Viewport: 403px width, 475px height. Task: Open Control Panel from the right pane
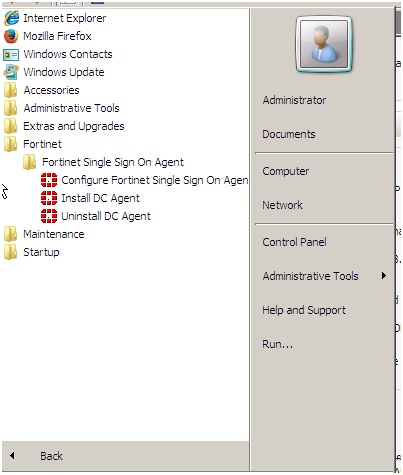tap(294, 242)
